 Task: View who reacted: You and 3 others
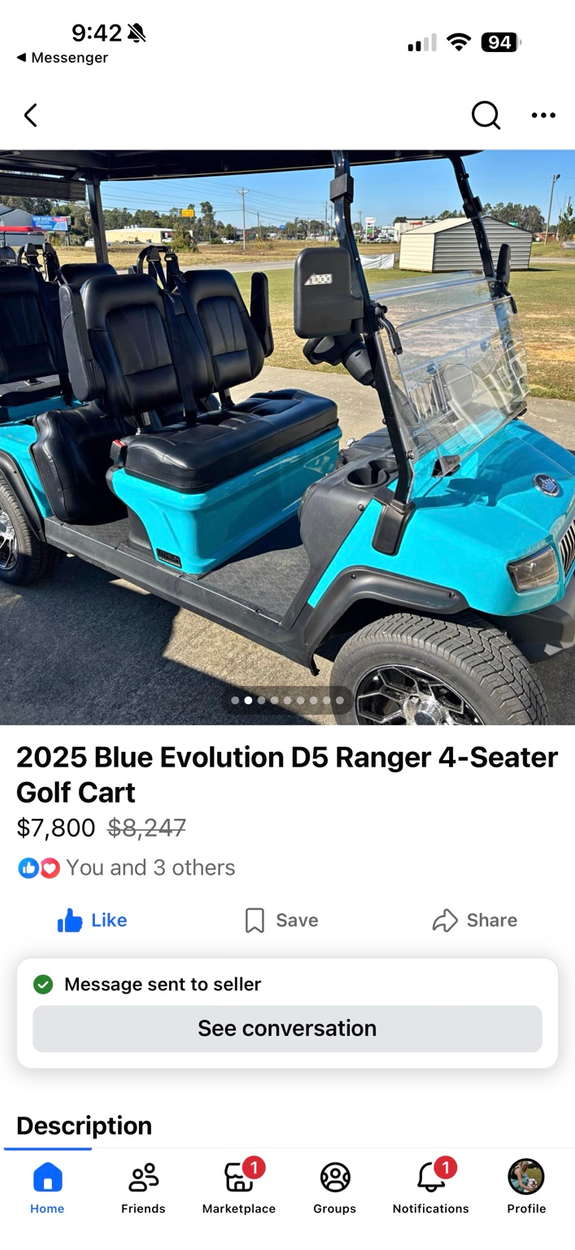(127, 868)
